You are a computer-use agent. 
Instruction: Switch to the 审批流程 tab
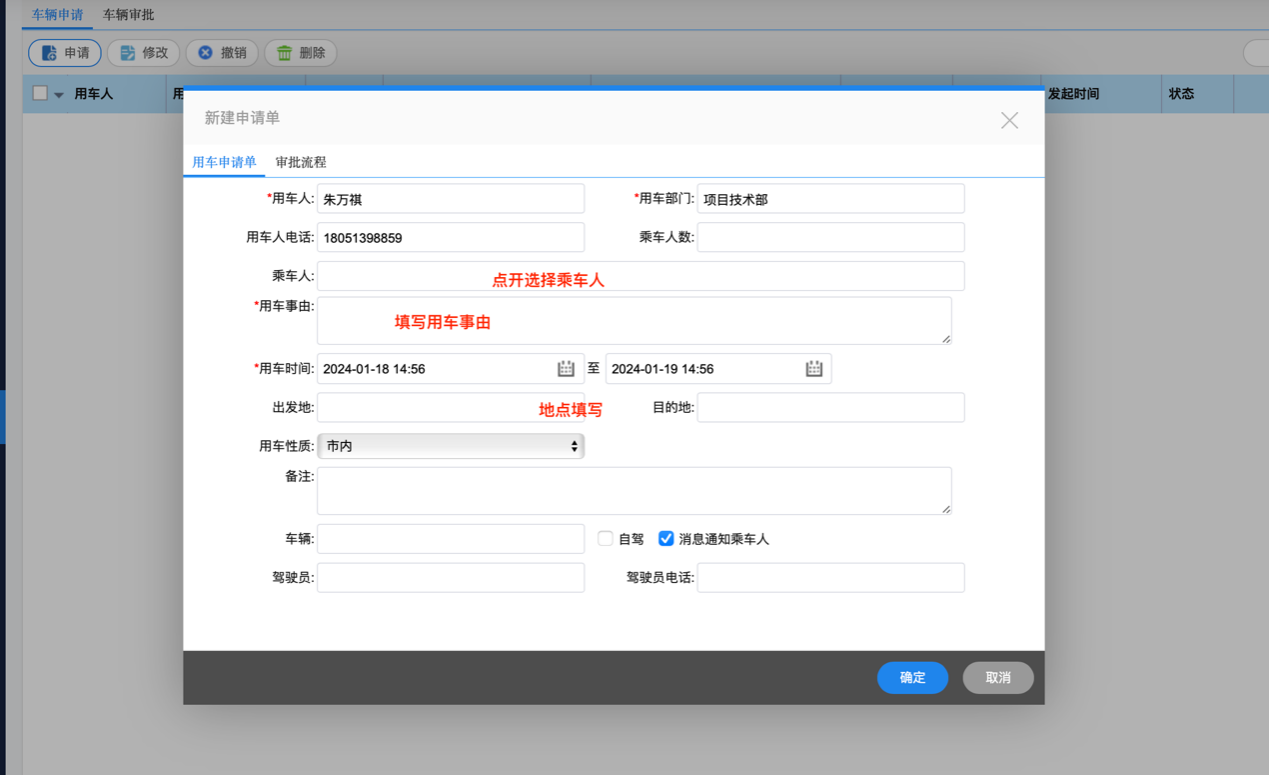pyautogui.click(x=301, y=162)
